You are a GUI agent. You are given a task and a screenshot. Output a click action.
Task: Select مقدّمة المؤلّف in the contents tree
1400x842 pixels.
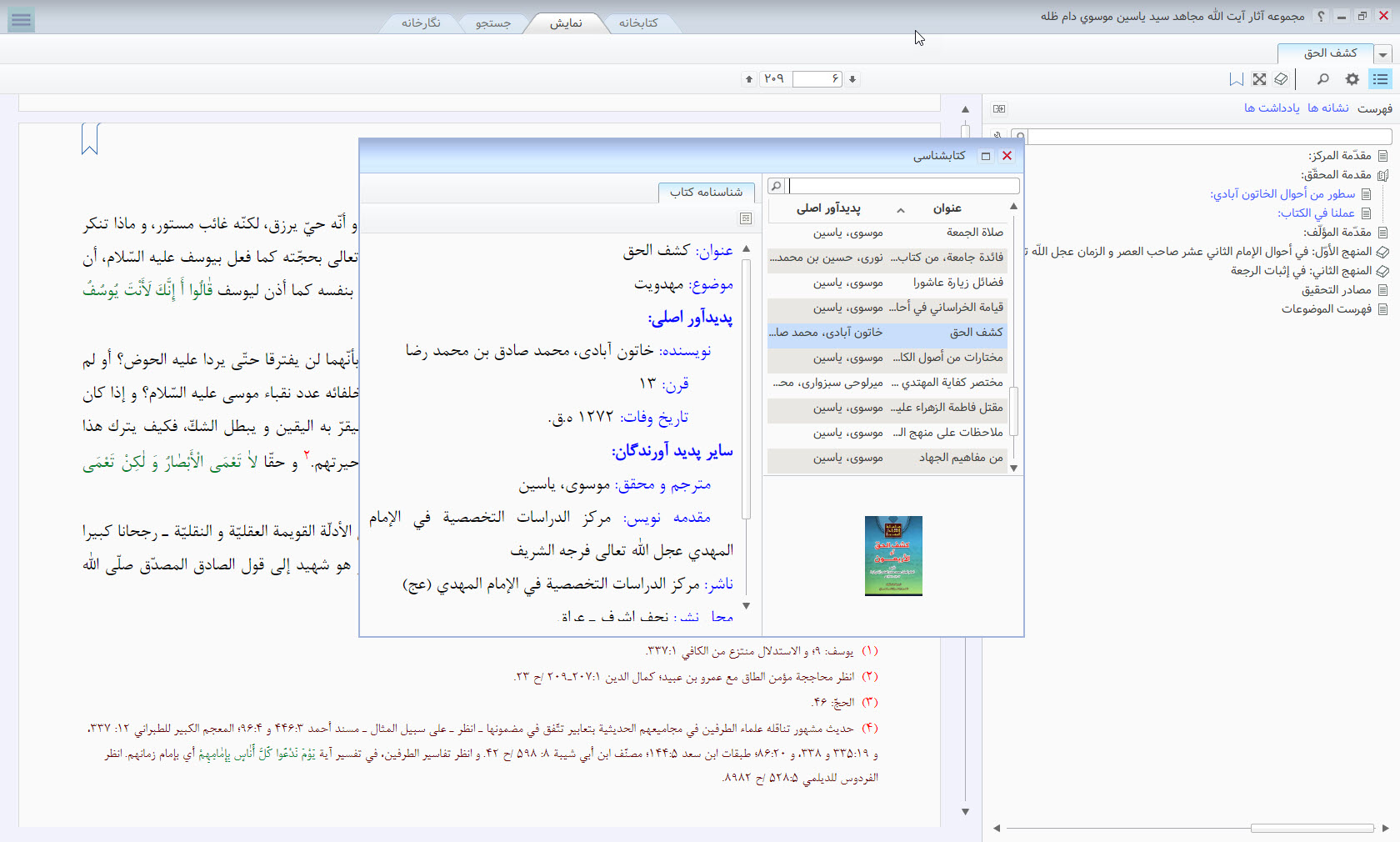point(1337,233)
